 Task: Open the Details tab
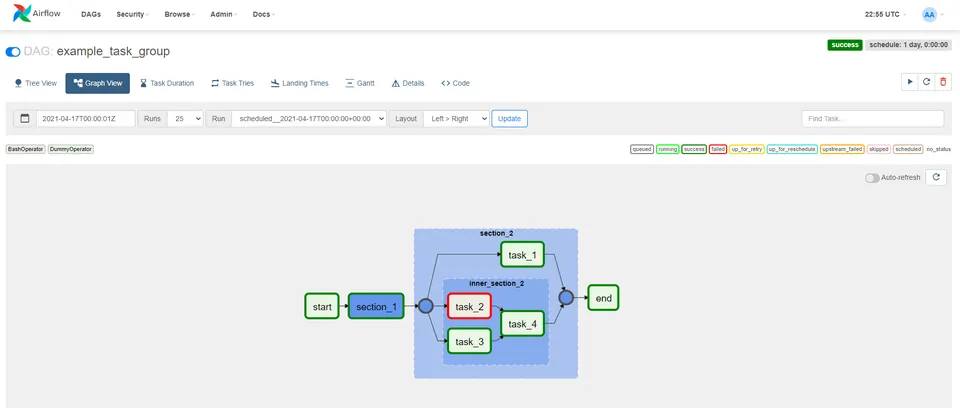point(408,83)
